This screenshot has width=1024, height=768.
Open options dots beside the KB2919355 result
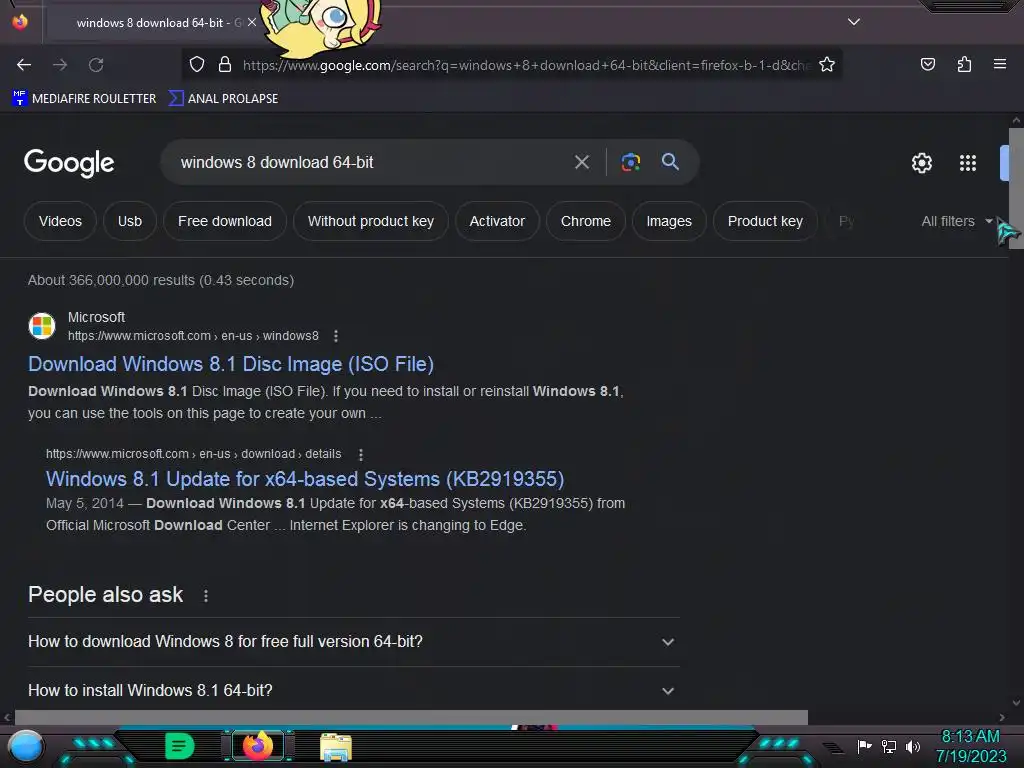(360, 454)
